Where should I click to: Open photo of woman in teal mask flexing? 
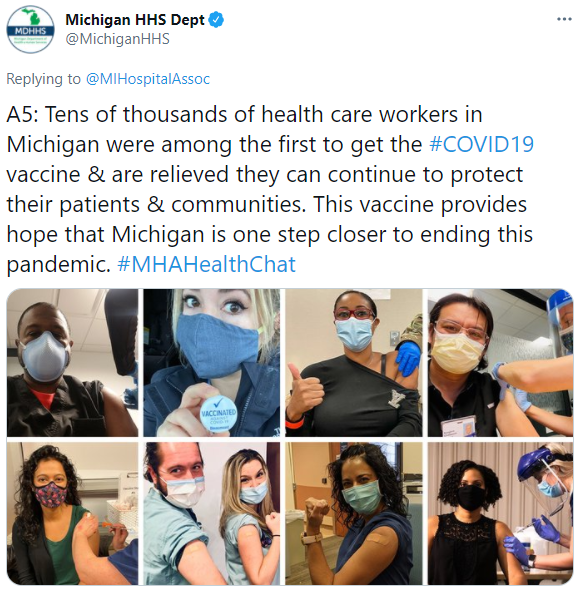(354, 513)
